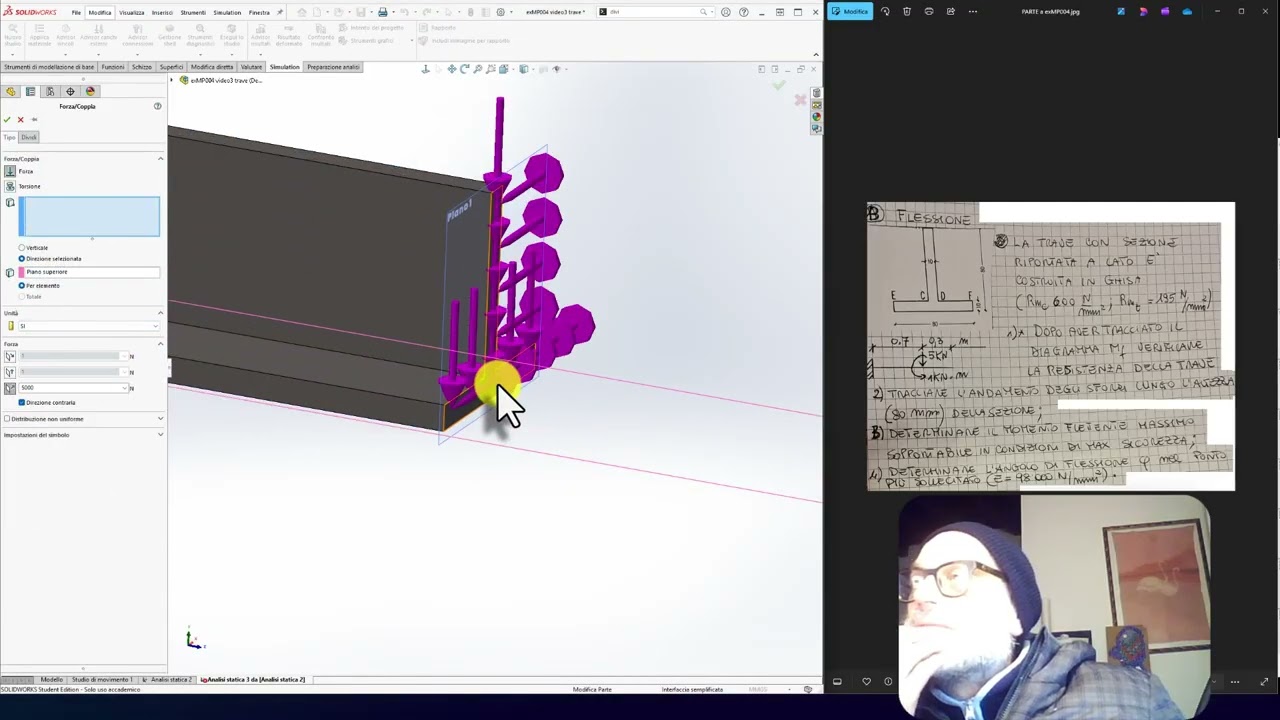Click the pushpin icon in Forza/Coppia panel

(x=34, y=119)
